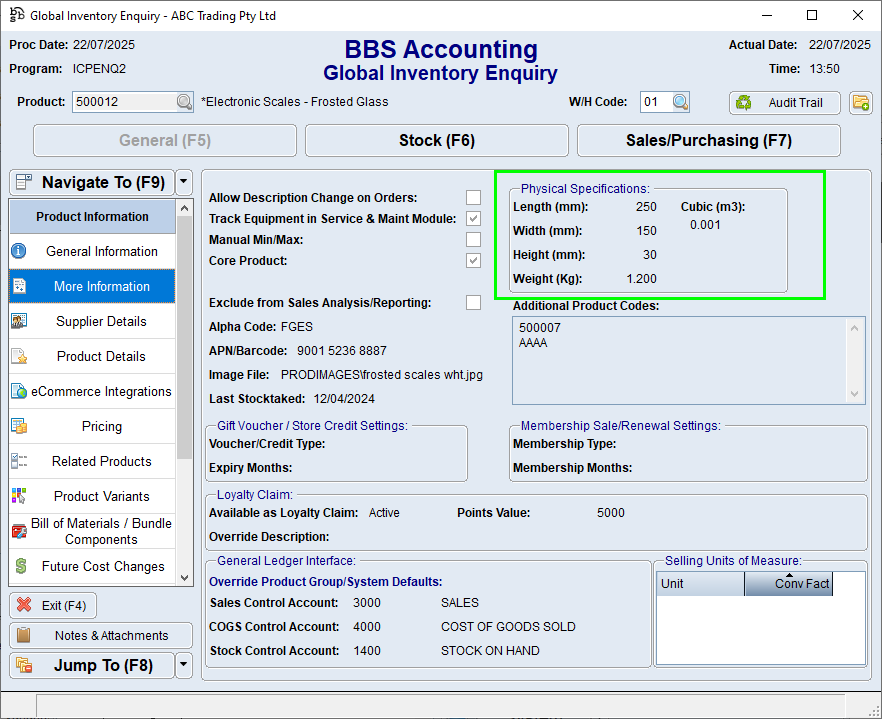Switch to the Stock (F6) tab
This screenshot has height=719, width=882.
pyautogui.click(x=436, y=141)
